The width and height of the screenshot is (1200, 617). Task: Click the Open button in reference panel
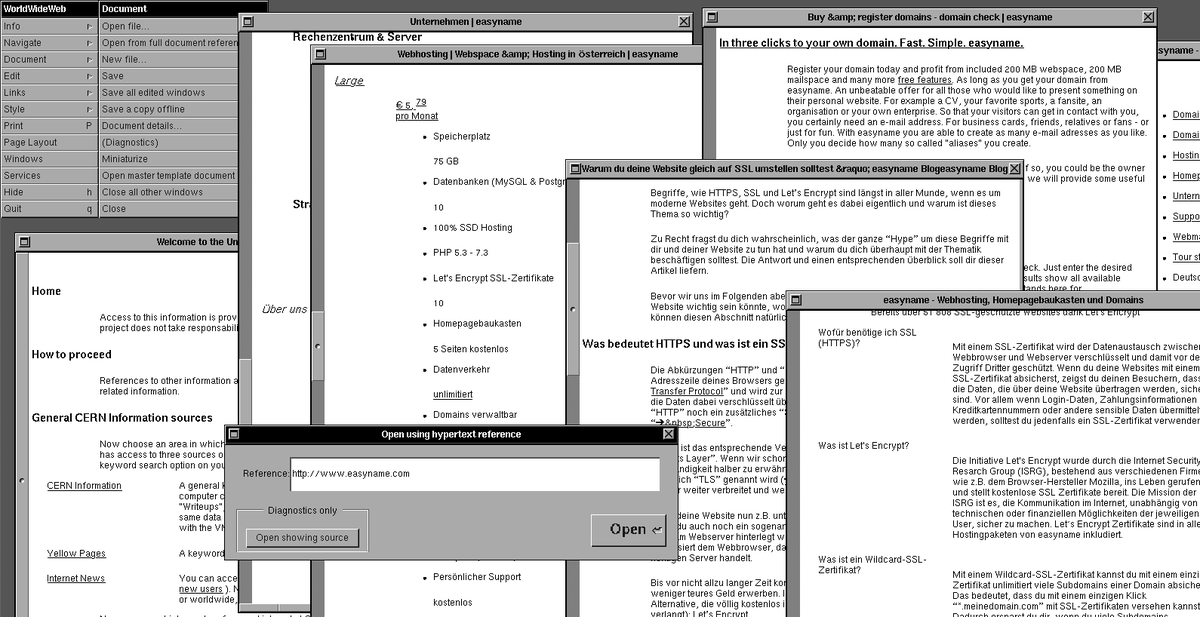pyautogui.click(x=628, y=529)
